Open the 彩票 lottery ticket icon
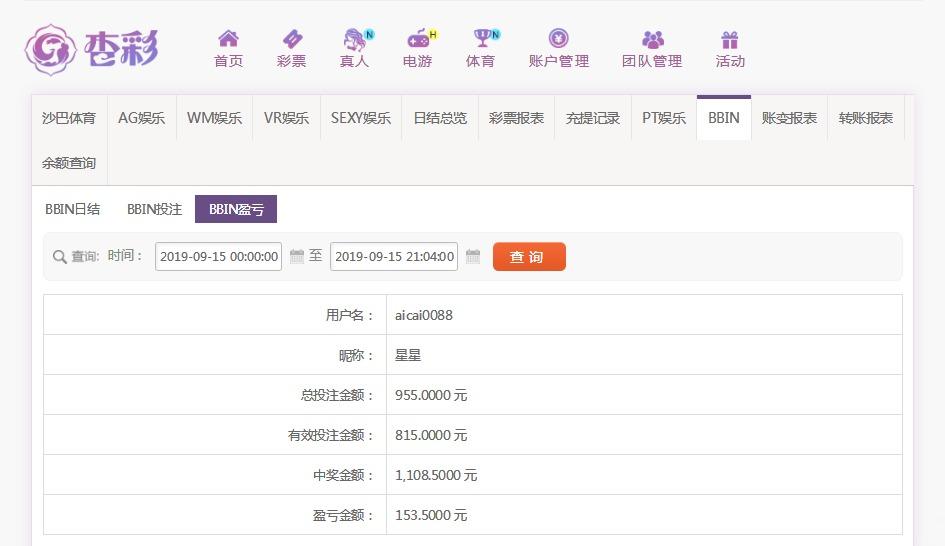Screen dimensions: 945x546 (x=291, y=40)
